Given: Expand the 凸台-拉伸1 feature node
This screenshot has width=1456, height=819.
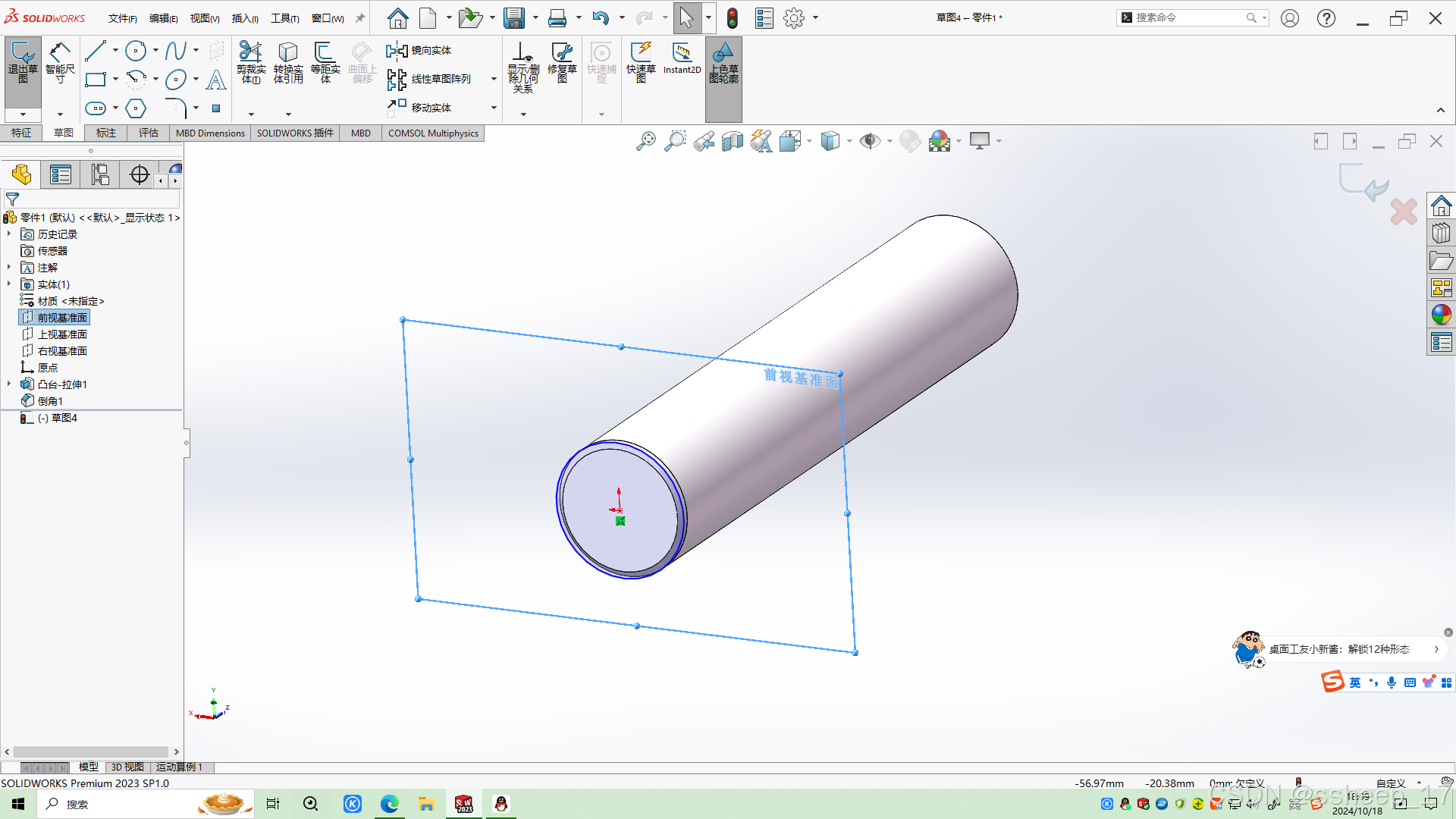Looking at the screenshot, I should pyautogui.click(x=9, y=384).
